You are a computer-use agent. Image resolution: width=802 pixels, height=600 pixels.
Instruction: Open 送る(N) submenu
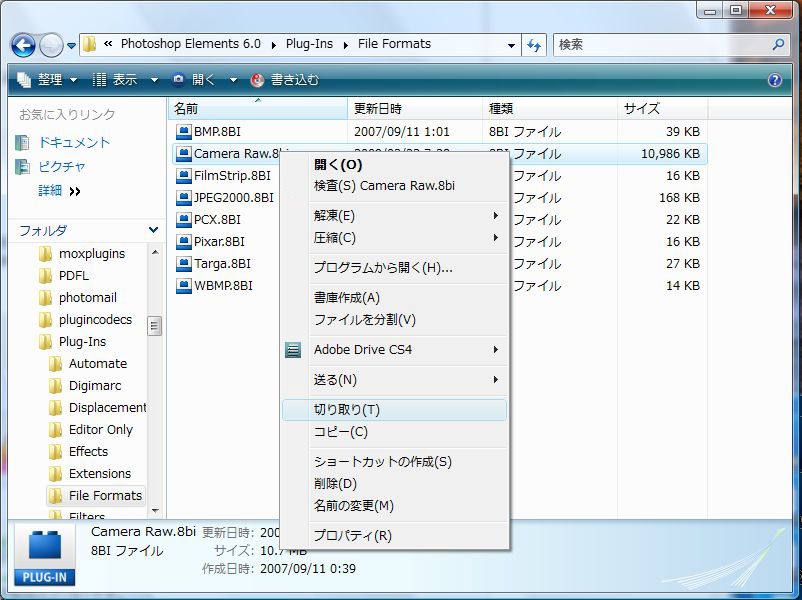394,380
